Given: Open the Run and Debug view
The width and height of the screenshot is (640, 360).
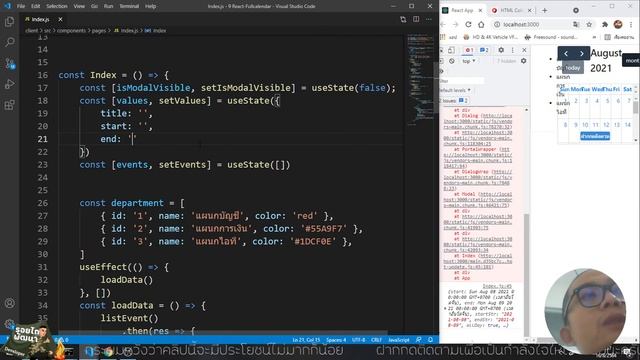Looking at the screenshot, I should 9,84.
